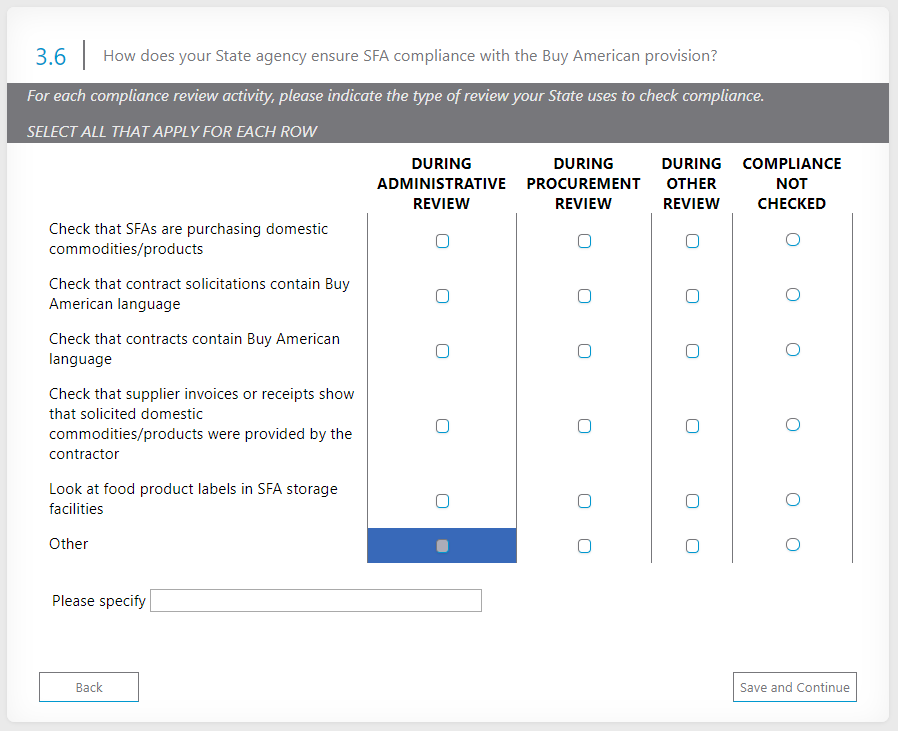Check Other Review for food product labels
This screenshot has width=898, height=731.
(692, 501)
